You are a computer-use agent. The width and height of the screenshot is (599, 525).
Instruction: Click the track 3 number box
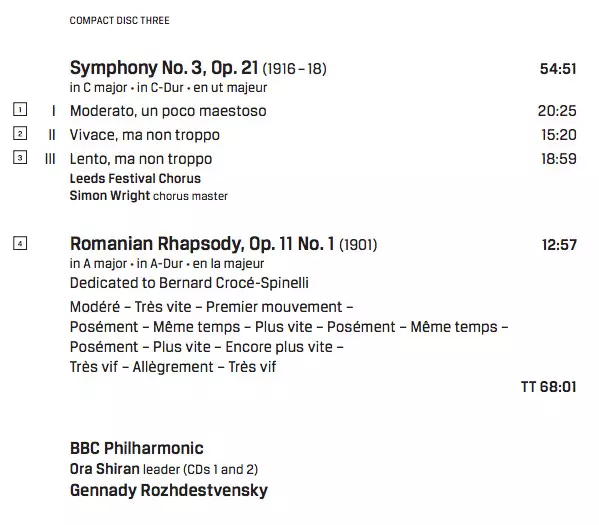[20, 157]
